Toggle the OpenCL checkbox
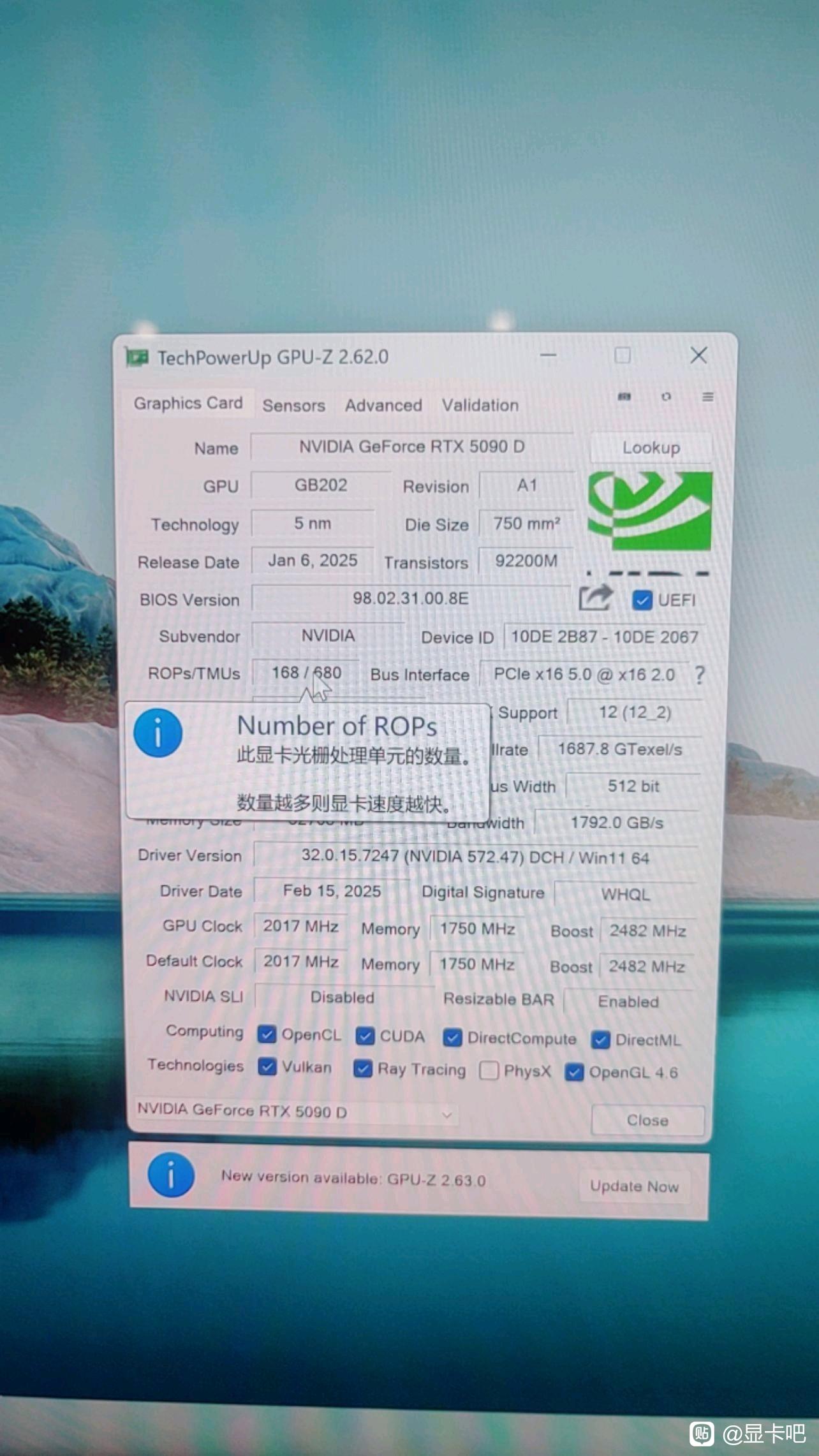Screen dimensions: 819x1456 click(x=267, y=1034)
